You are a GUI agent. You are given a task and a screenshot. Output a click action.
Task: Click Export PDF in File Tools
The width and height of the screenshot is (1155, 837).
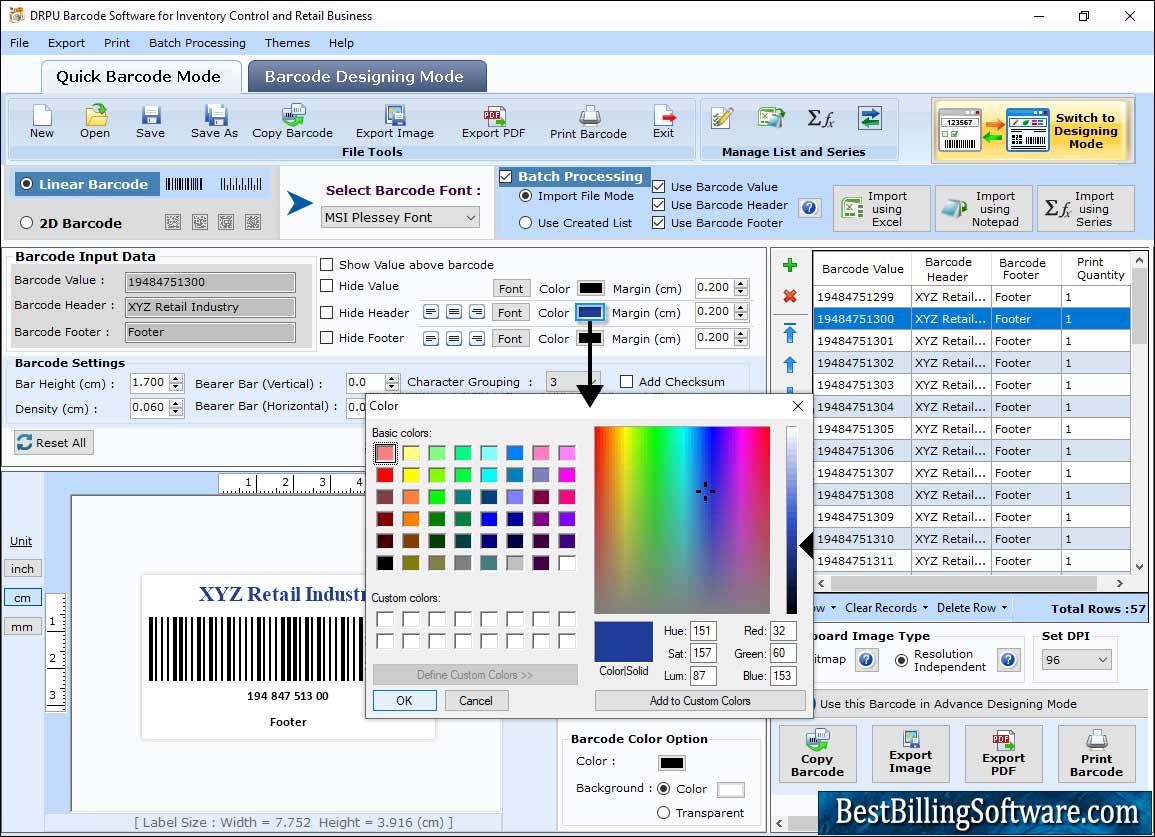click(x=494, y=121)
